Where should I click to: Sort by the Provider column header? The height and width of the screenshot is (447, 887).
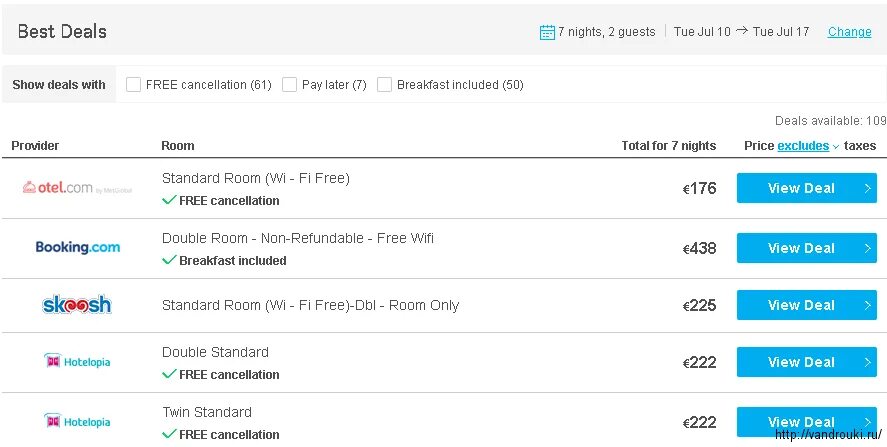pyautogui.click(x=35, y=146)
